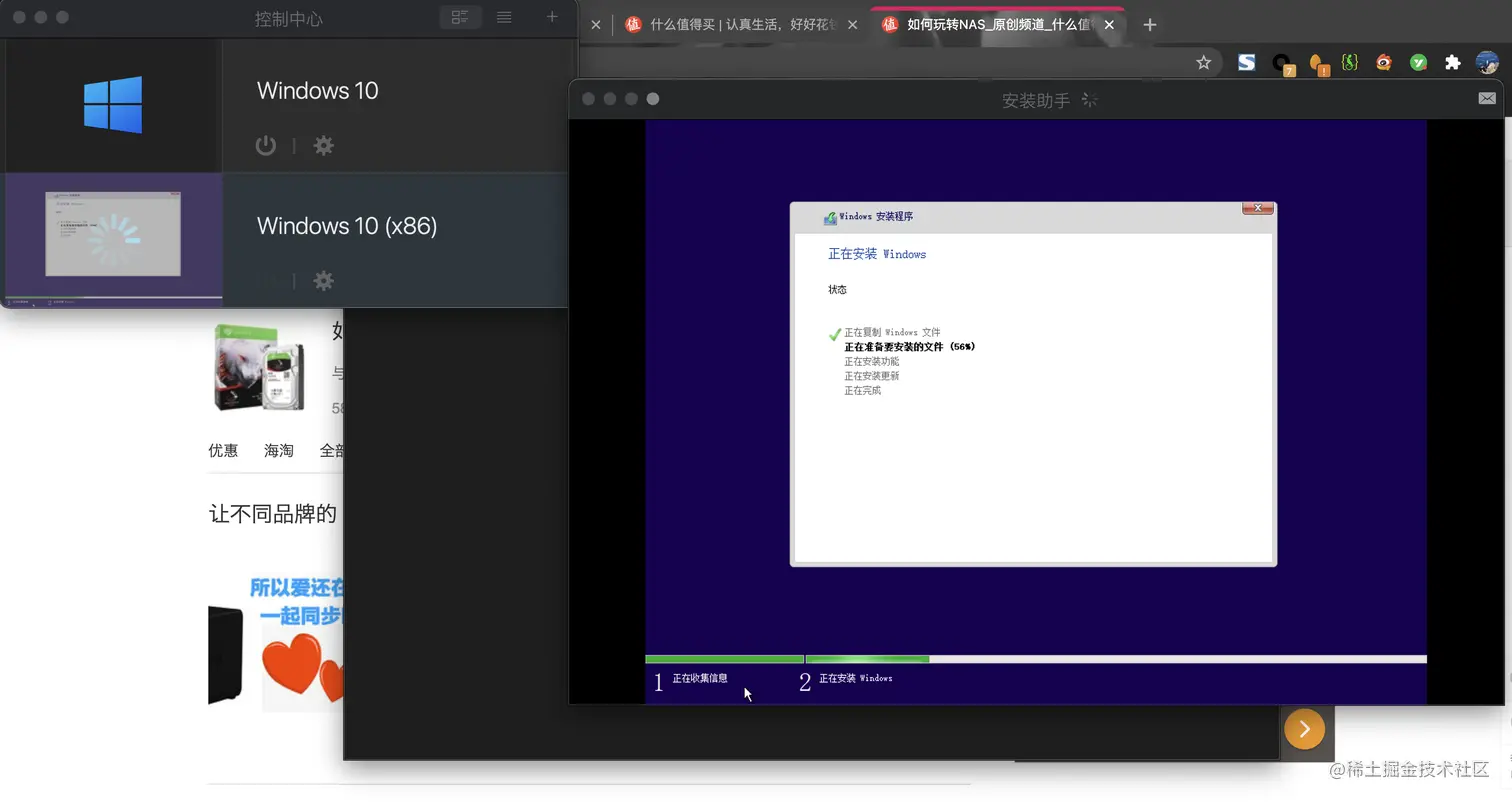Click the "正在收集信息" phase label
1512x802 pixels.
[x=699, y=679]
